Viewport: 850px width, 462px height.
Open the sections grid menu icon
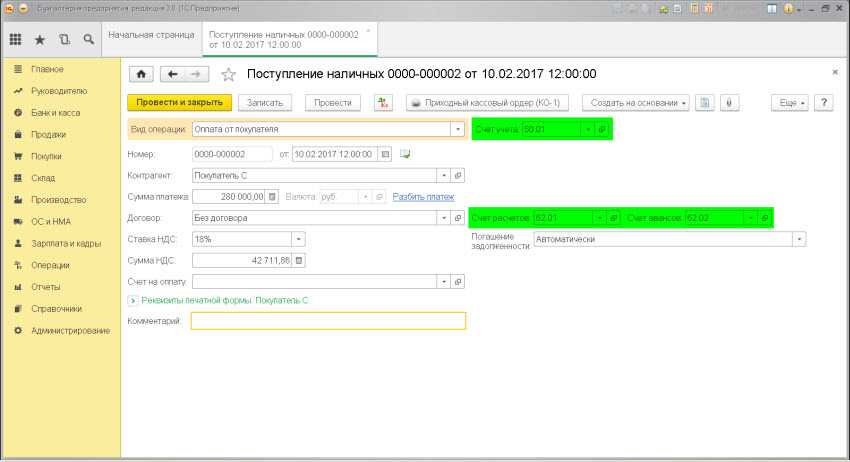(x=16, y=40)
